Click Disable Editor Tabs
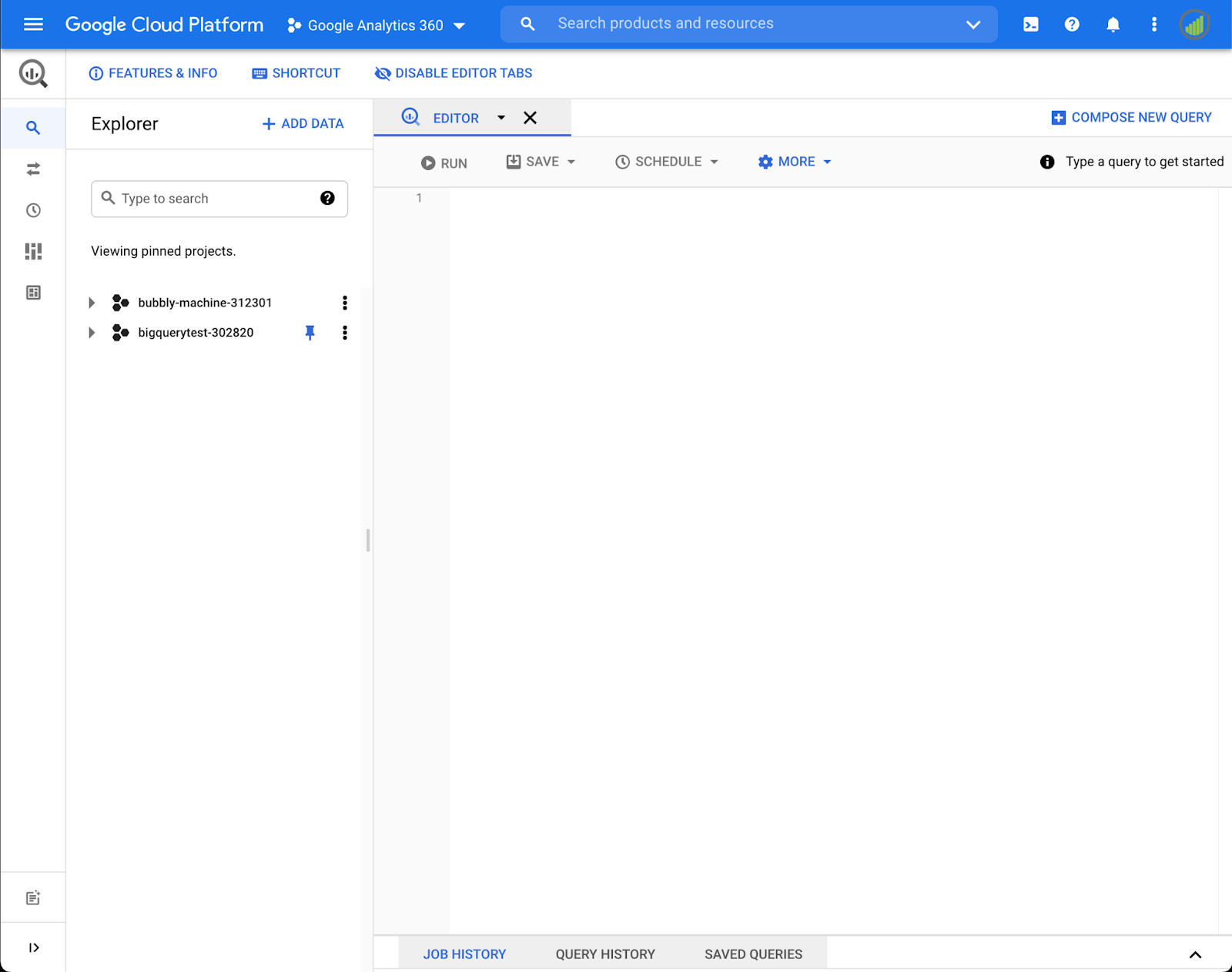 coord(454,73)
